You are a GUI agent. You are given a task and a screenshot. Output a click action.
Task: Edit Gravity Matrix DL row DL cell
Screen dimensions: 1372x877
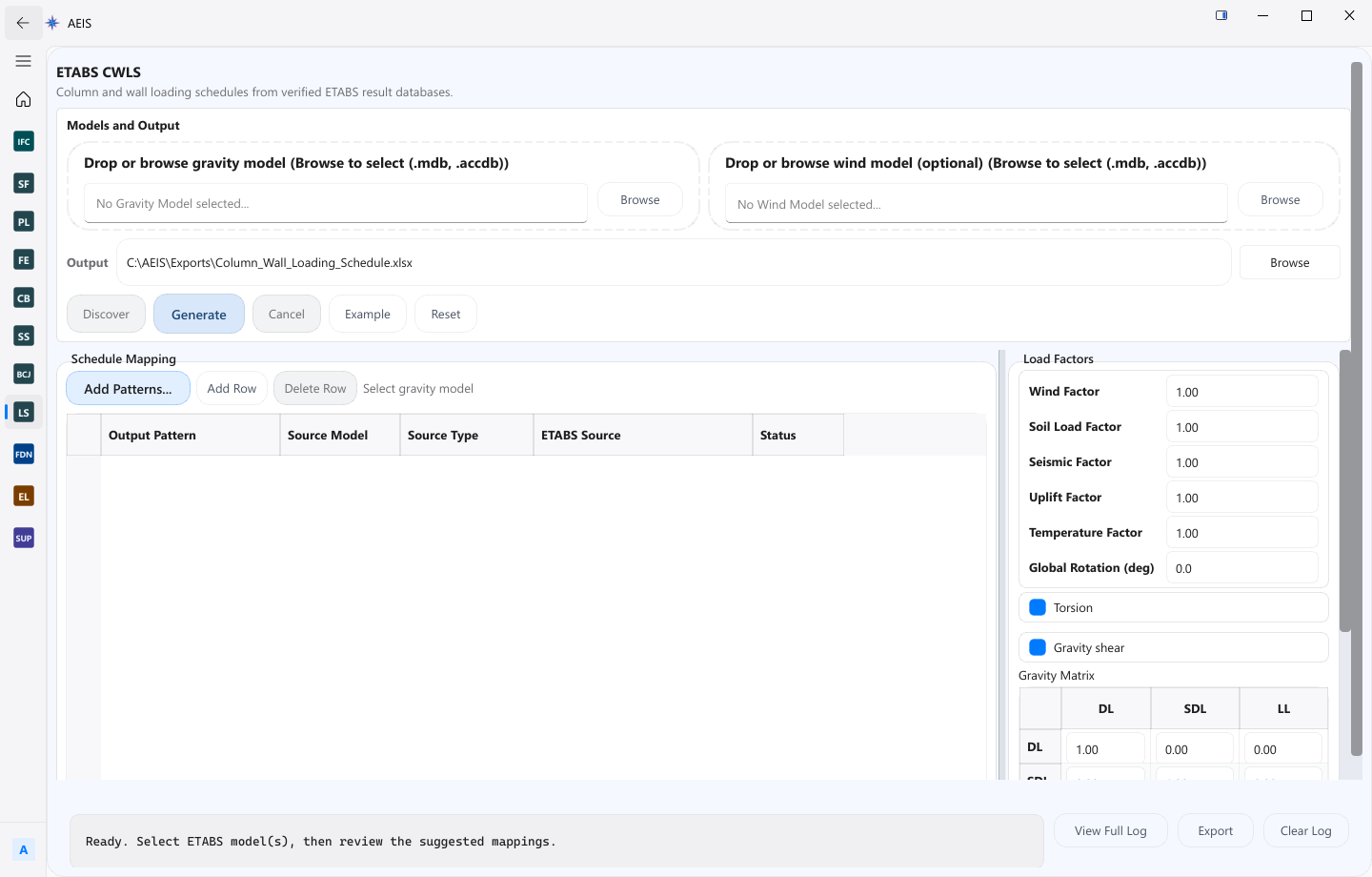pos(1105,749)
